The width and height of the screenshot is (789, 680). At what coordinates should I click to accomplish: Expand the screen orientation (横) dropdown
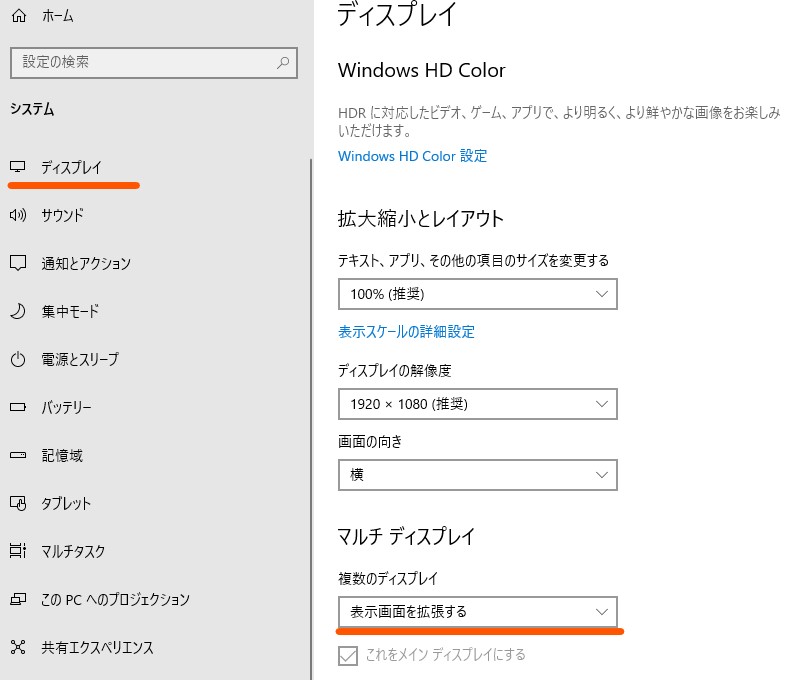(478, 475)
